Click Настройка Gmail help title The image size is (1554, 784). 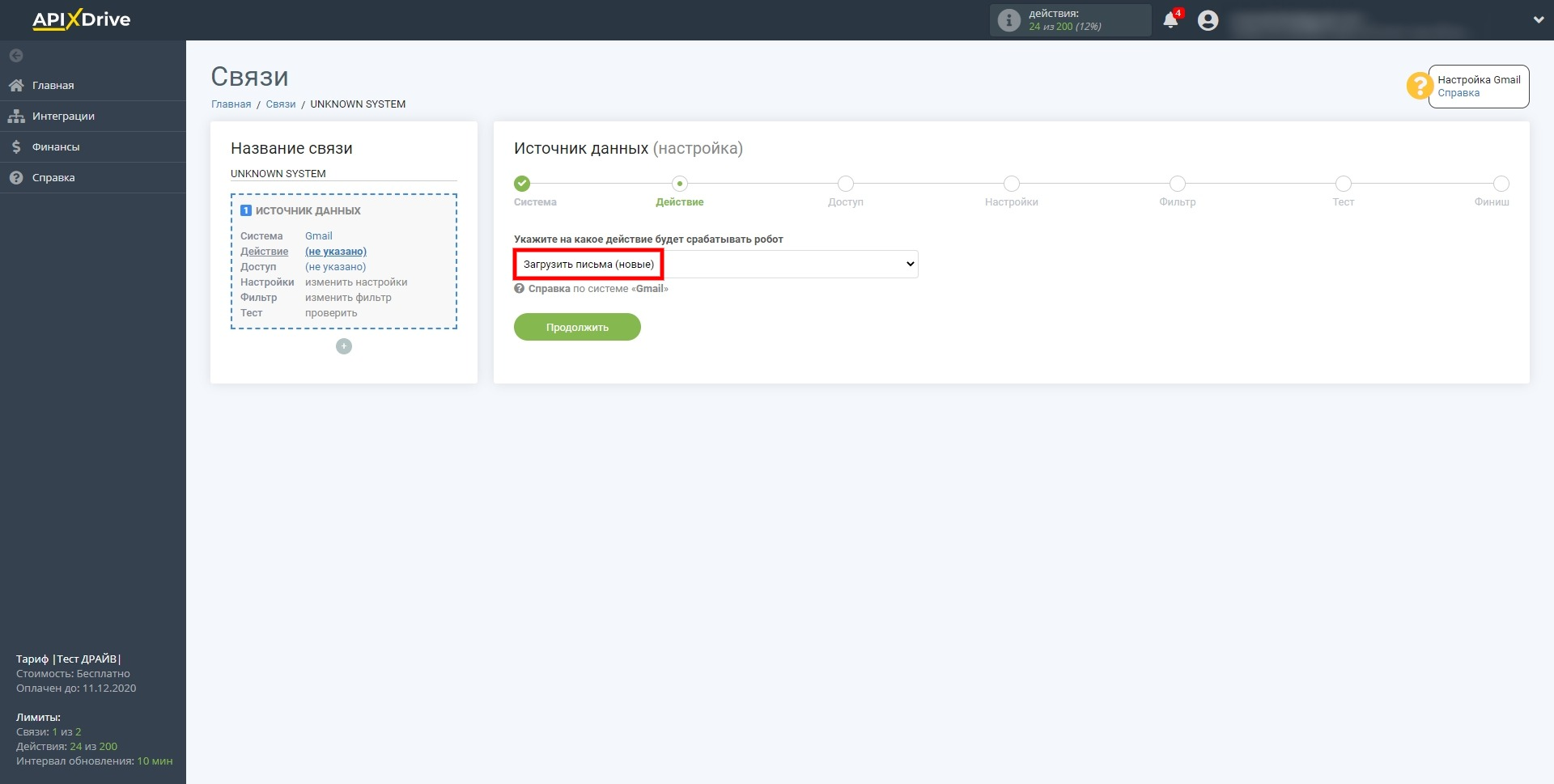click(1479, 80)
